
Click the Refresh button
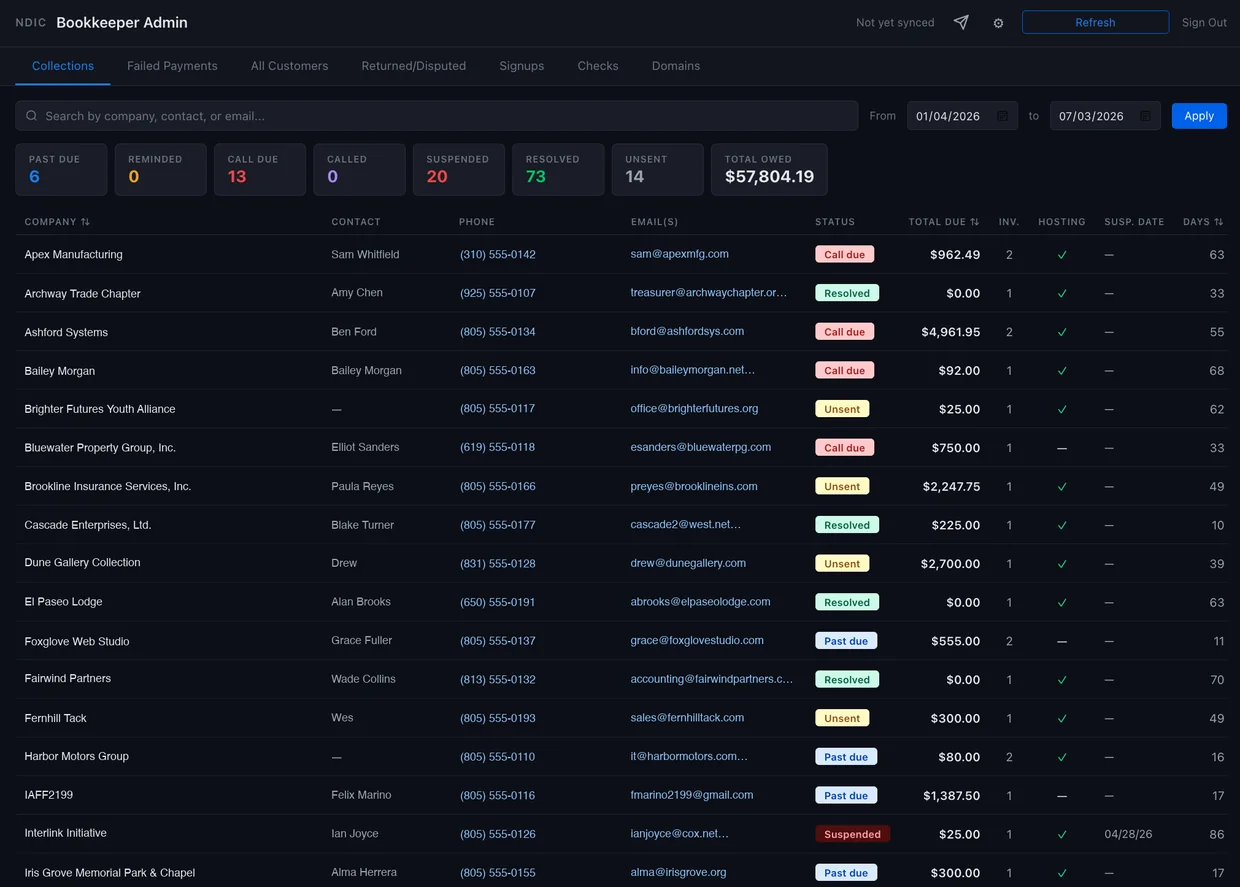click(1095, 22)
